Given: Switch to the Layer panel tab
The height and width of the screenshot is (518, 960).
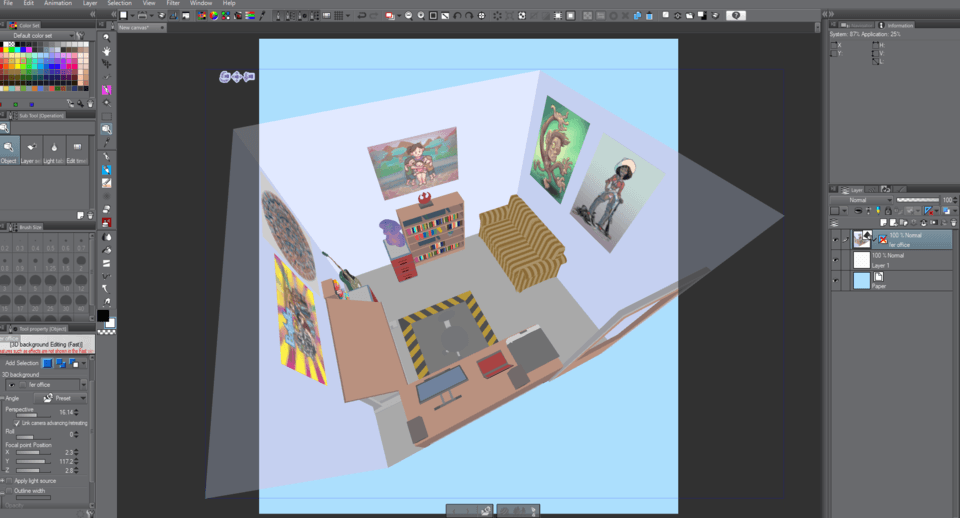Looking at the screenshot, I should coord(853,190).
